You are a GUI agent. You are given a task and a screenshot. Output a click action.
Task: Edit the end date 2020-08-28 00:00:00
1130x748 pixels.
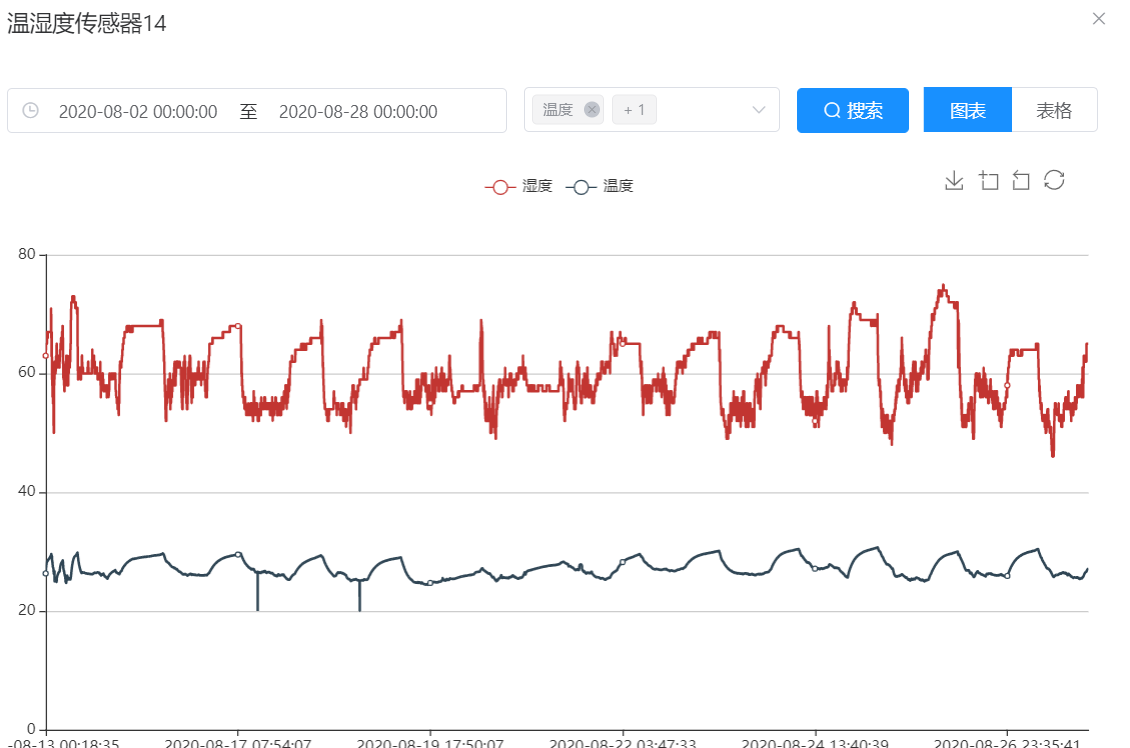pyautogui.click(x=358, y=112)
